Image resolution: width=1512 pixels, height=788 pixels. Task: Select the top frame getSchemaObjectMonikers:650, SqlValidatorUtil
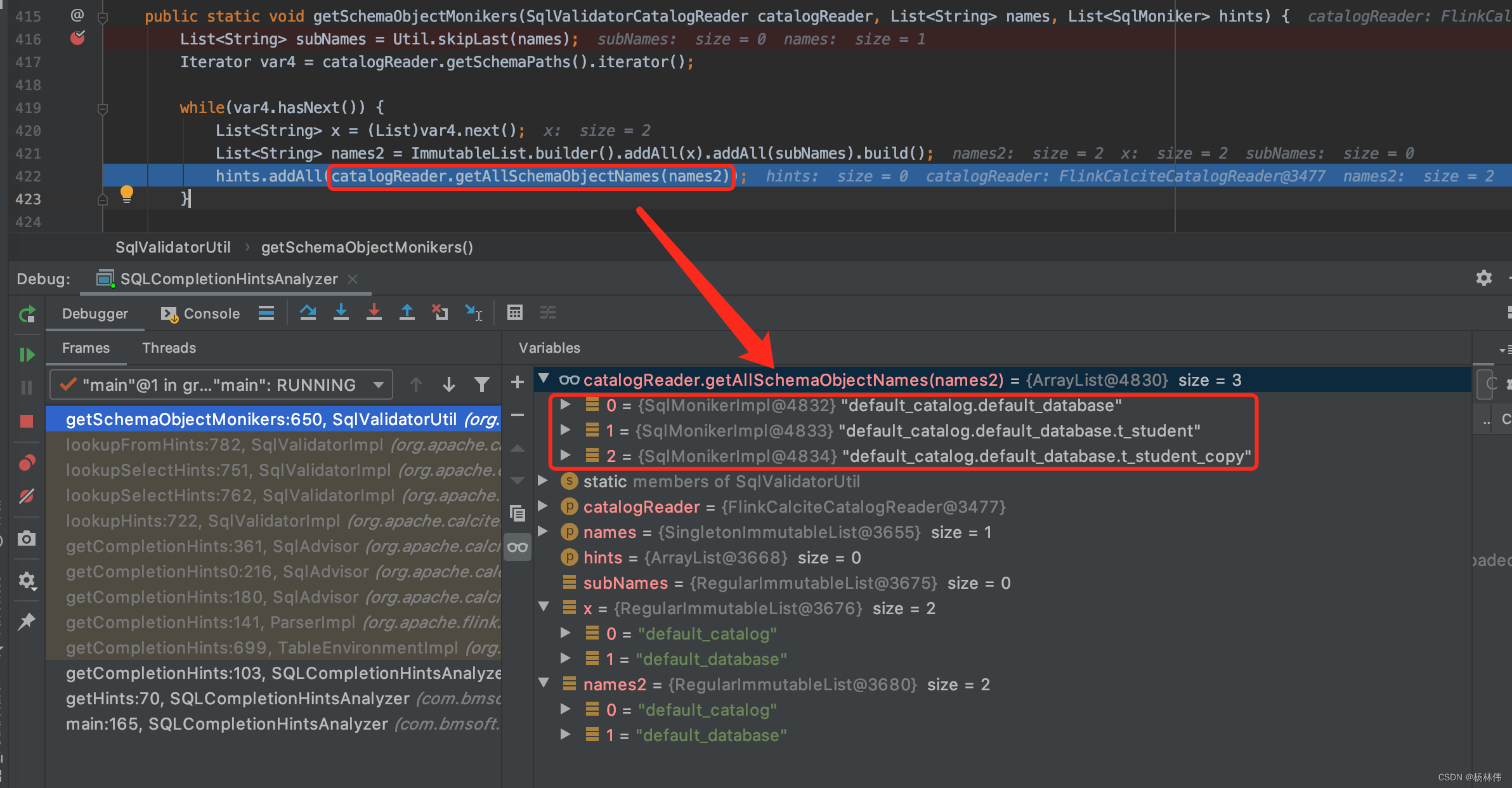pyautogui.click(x=273, y=419)
